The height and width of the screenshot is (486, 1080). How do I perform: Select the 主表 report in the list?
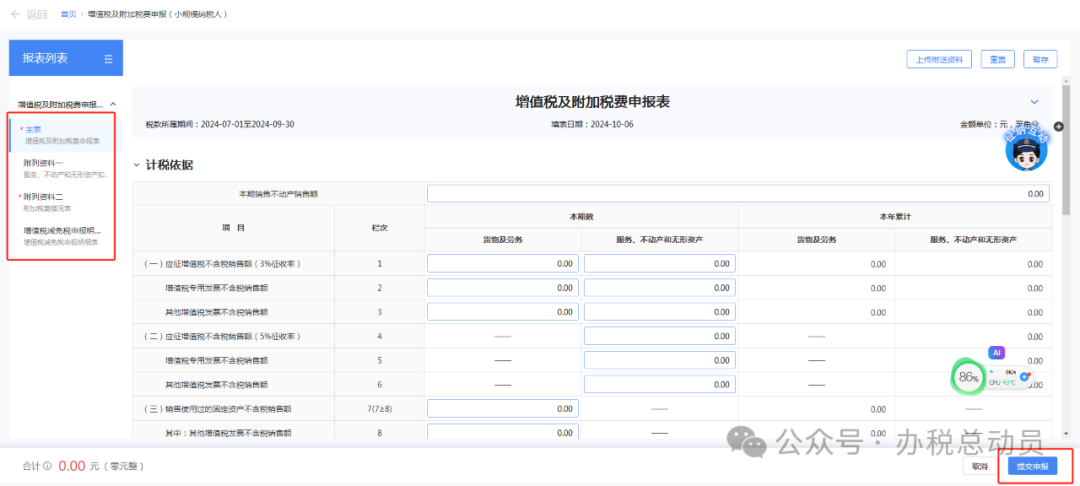click(65, 135)
